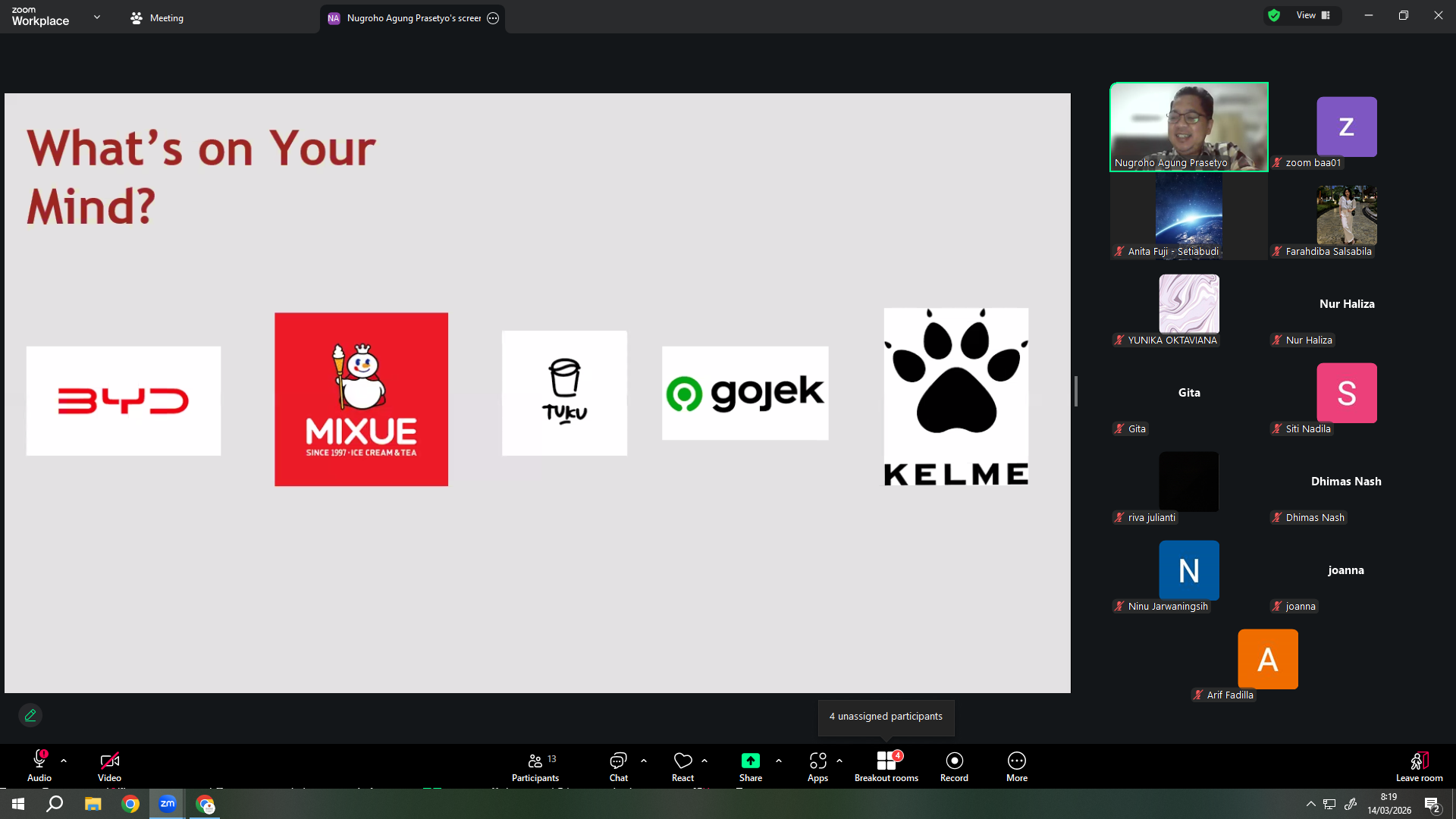Select Siti Nadila's participant tile

pyautogui.click(x=1346, y=393)
